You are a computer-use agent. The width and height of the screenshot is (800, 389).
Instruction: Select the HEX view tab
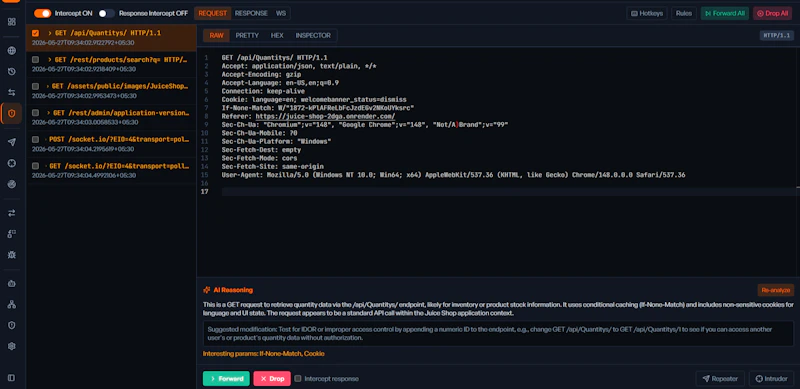click(x=277, y=35)
